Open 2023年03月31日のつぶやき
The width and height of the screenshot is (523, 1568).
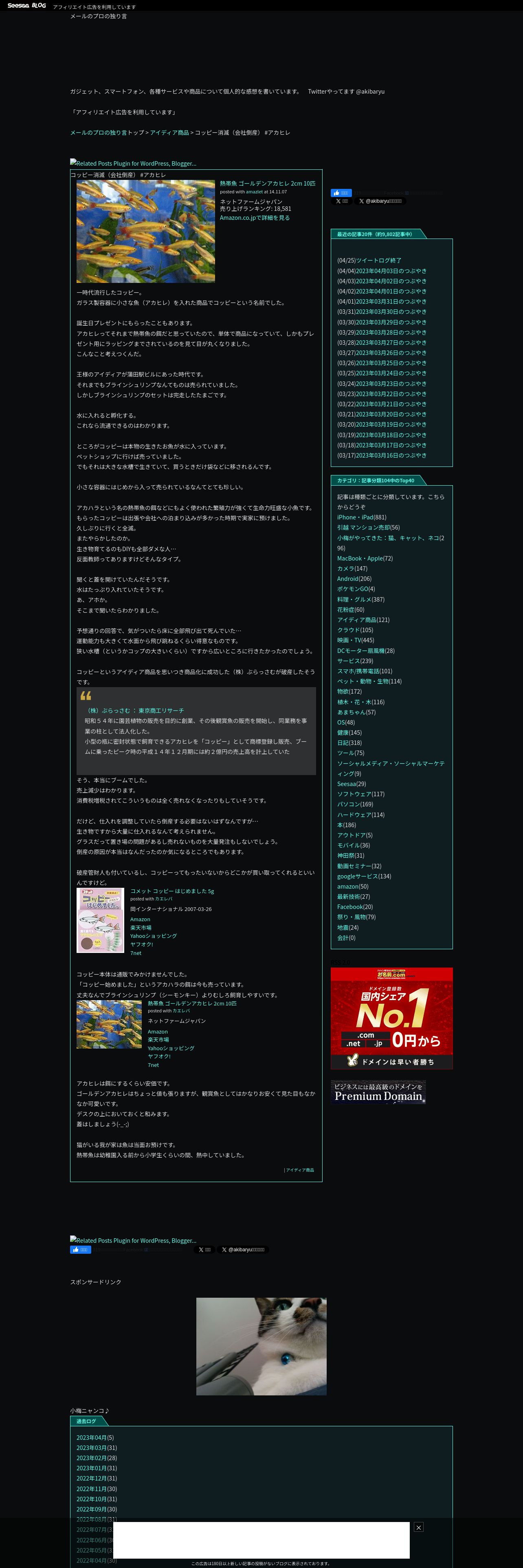tap(391, 301)
